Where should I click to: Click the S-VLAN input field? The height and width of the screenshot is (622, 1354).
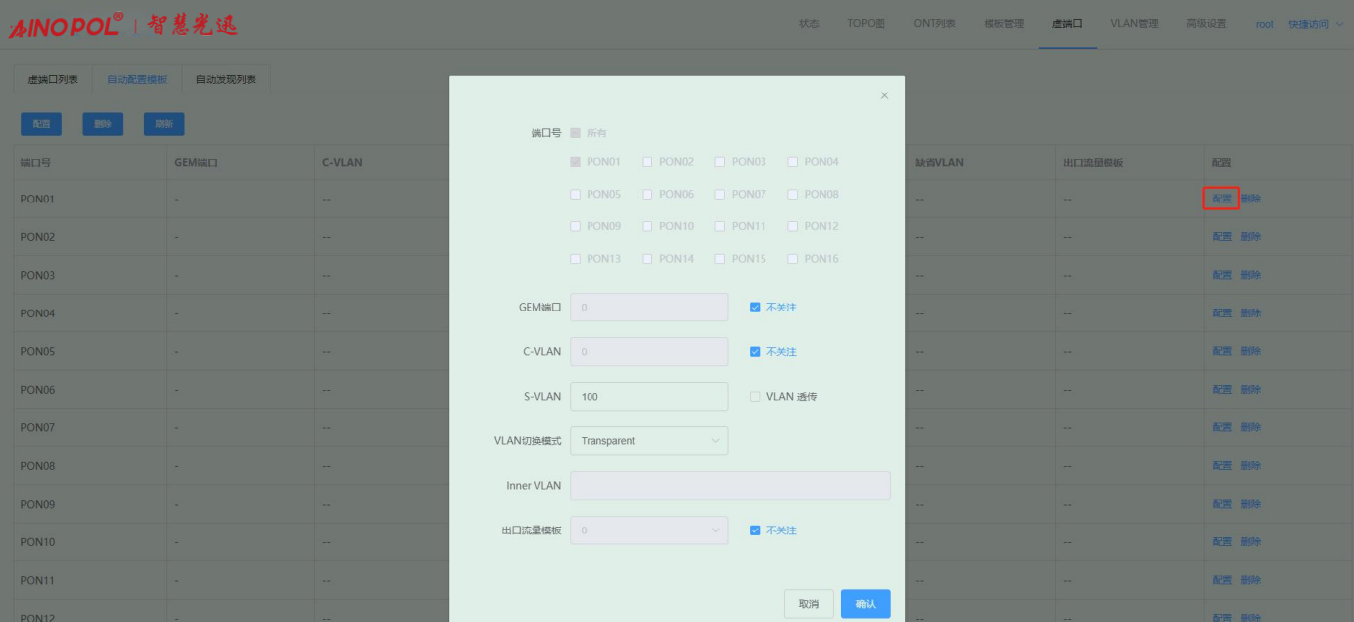pyautogui.click(x=648, y=397)
